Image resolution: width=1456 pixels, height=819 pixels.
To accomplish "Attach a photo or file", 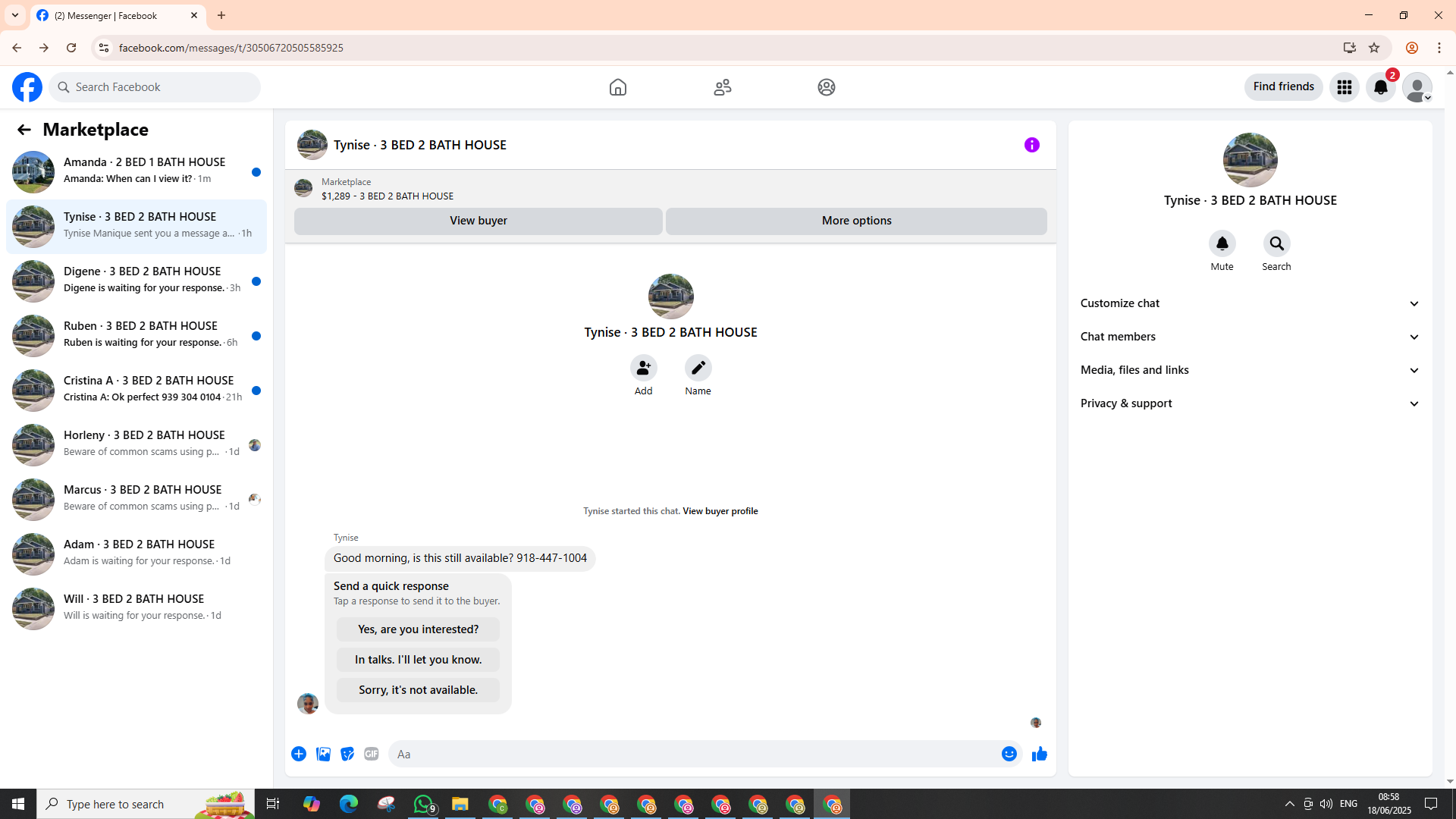I will 323,754.
